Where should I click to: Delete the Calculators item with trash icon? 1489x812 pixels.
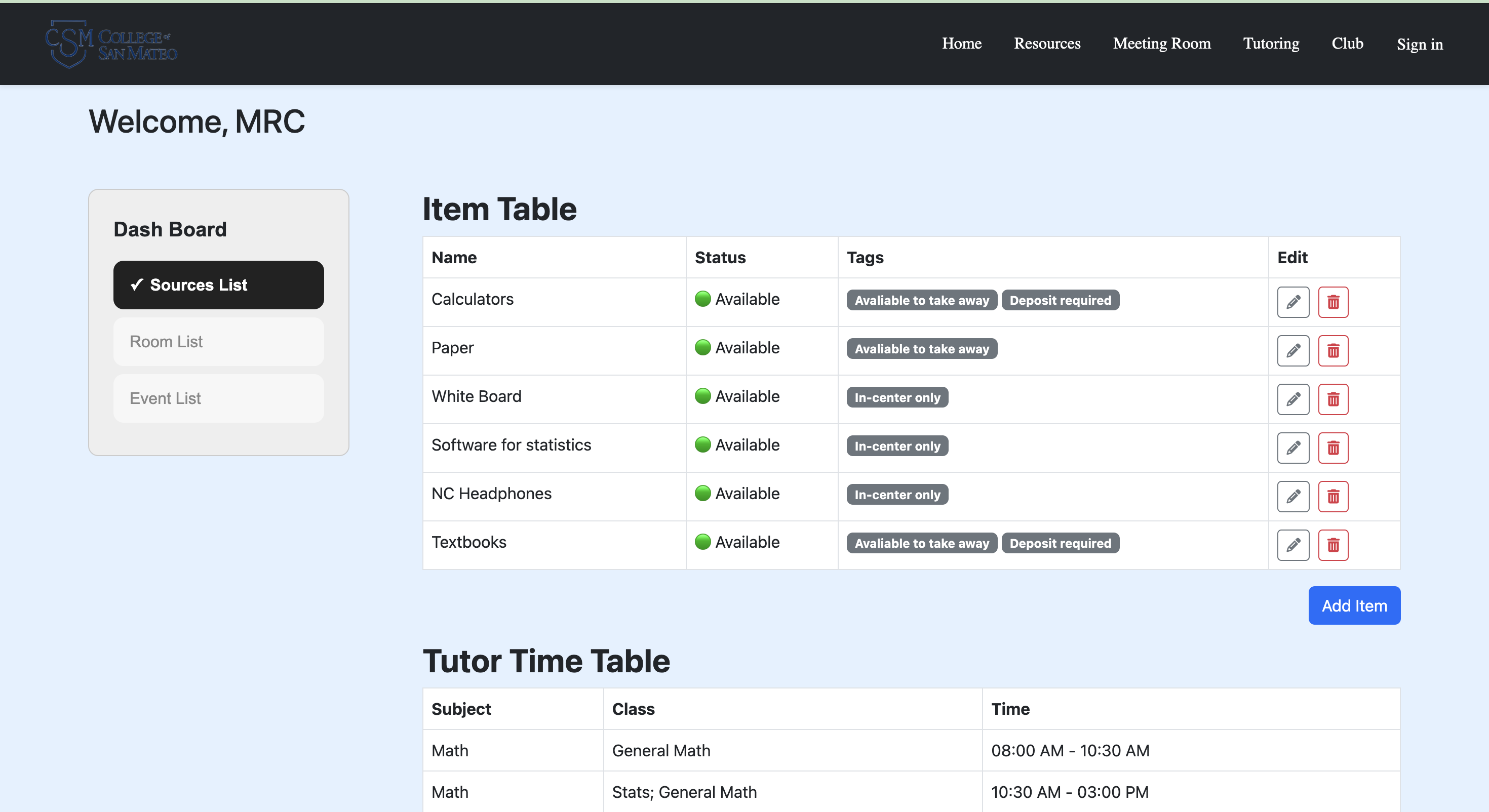coord(1333,302)
